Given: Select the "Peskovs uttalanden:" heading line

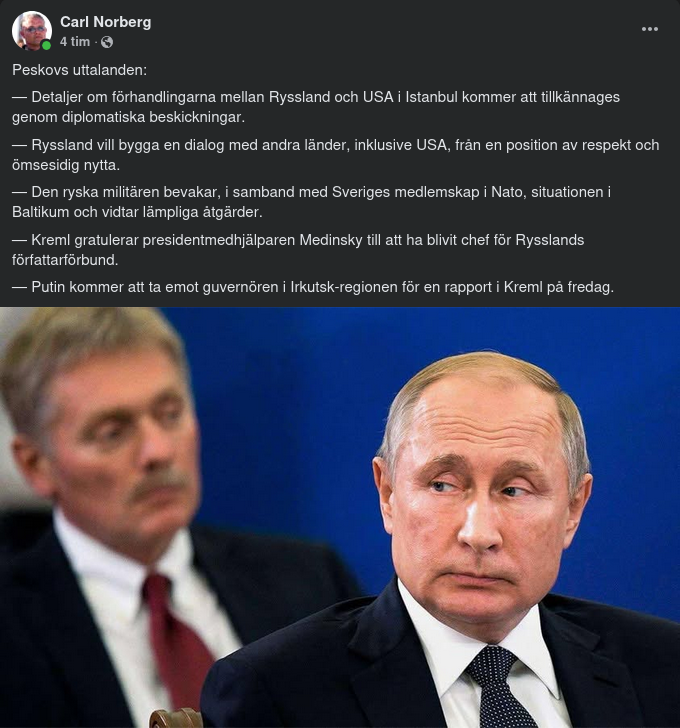Looking at the screenshot, I should [x=79, y=70].
